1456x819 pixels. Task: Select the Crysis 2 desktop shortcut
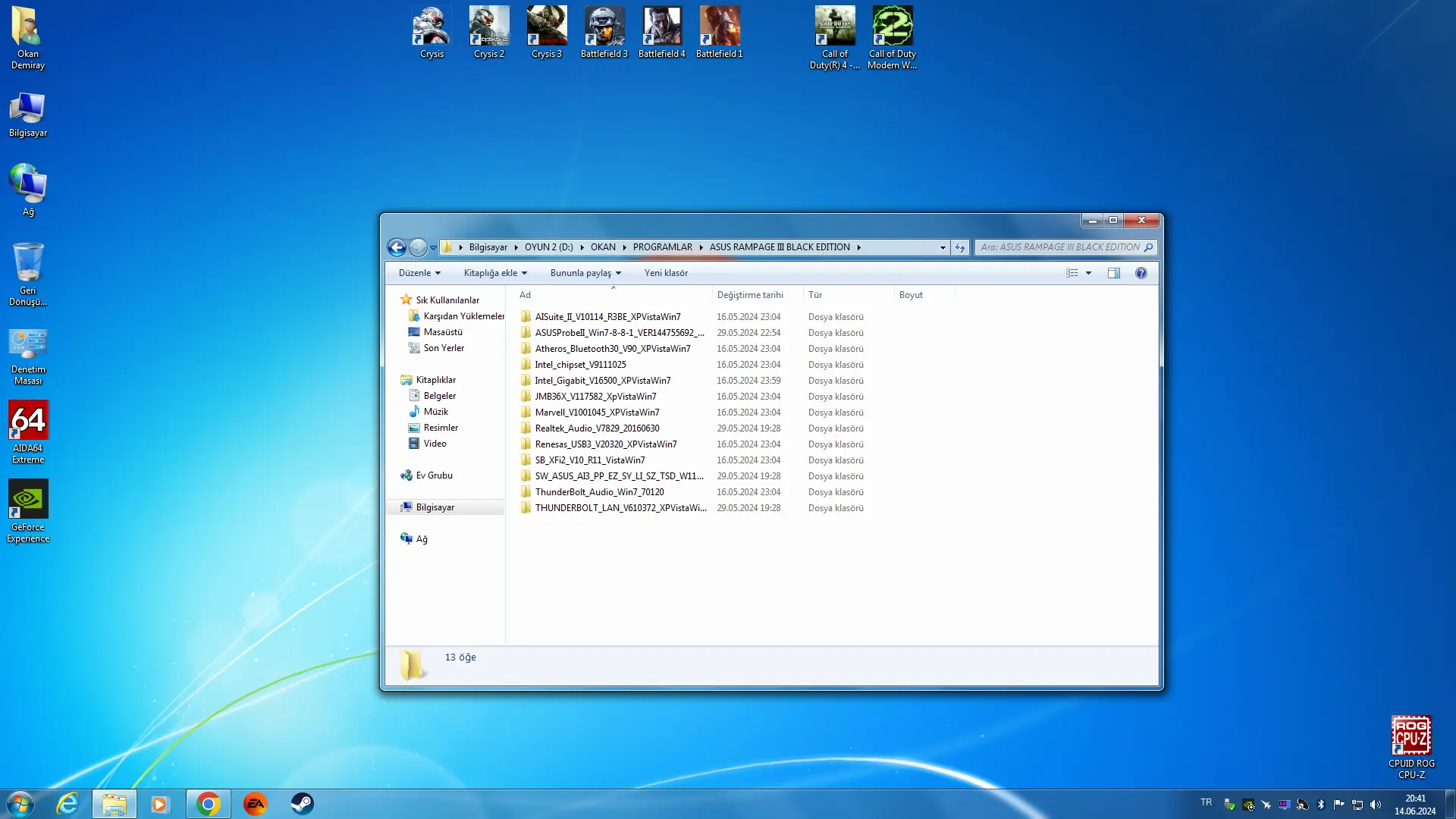[489, 33]
